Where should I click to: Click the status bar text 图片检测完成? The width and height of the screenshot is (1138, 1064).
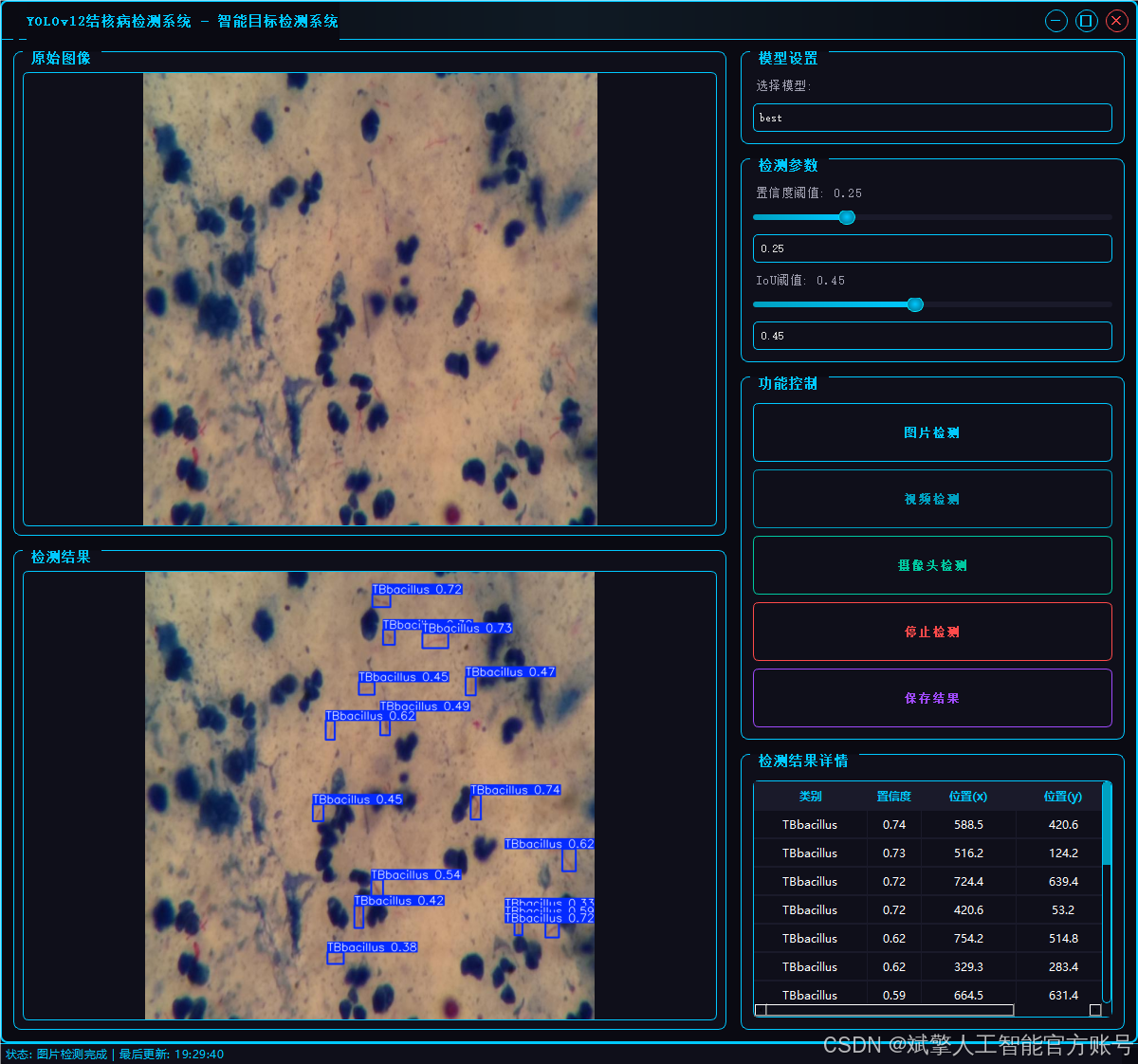72,1055
